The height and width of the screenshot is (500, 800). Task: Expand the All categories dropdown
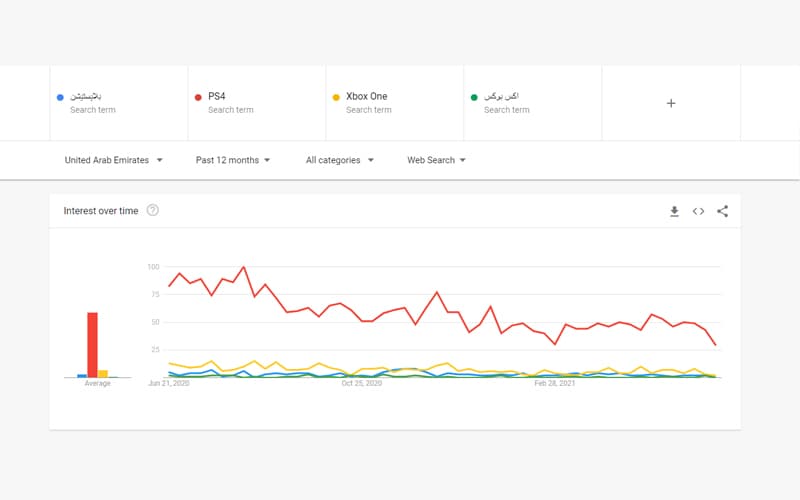coord(339,160)
